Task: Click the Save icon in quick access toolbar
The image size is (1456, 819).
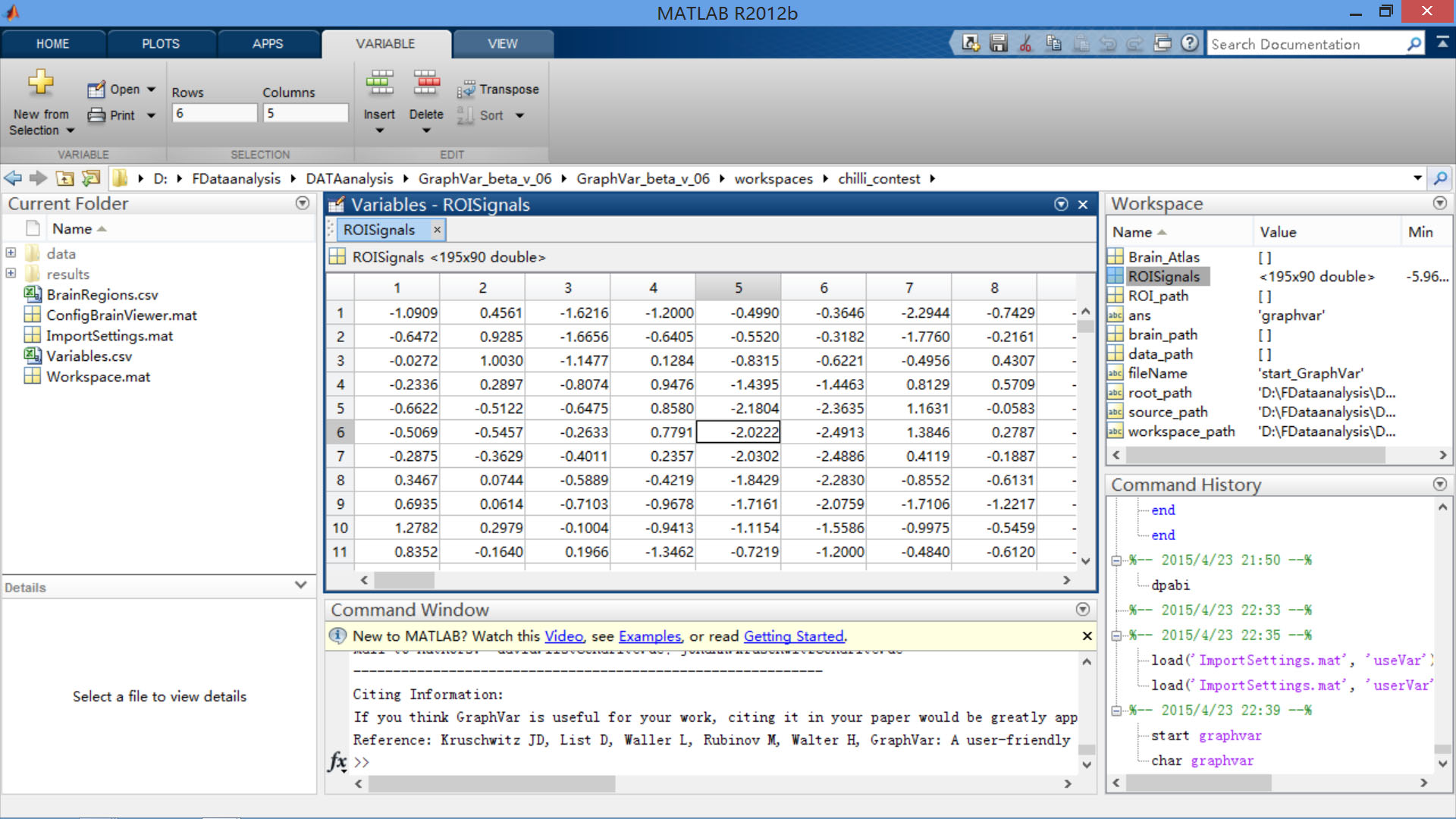Action: [999, 43]
